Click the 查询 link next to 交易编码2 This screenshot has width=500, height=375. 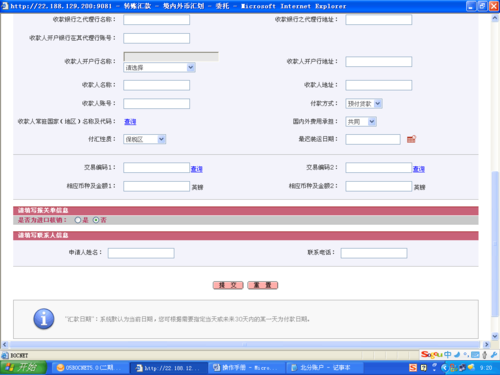(x=419, y=169)
